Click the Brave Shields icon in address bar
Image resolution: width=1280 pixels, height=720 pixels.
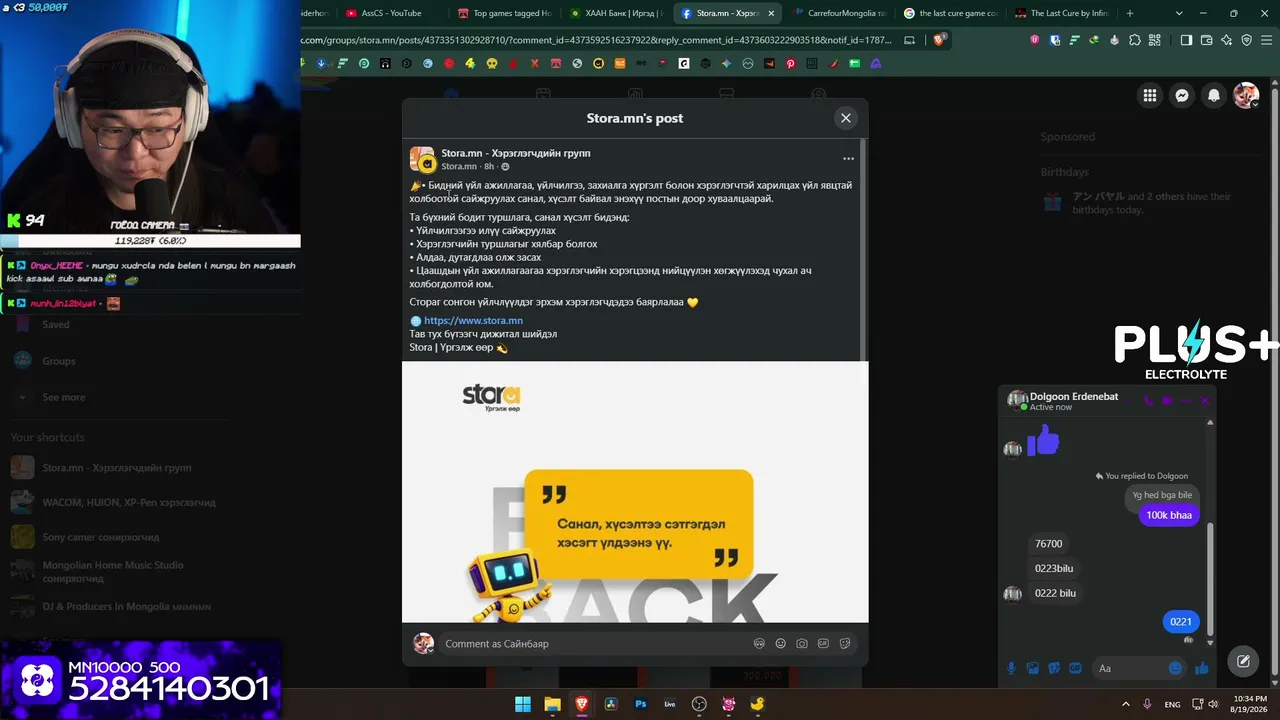point(939,40)
